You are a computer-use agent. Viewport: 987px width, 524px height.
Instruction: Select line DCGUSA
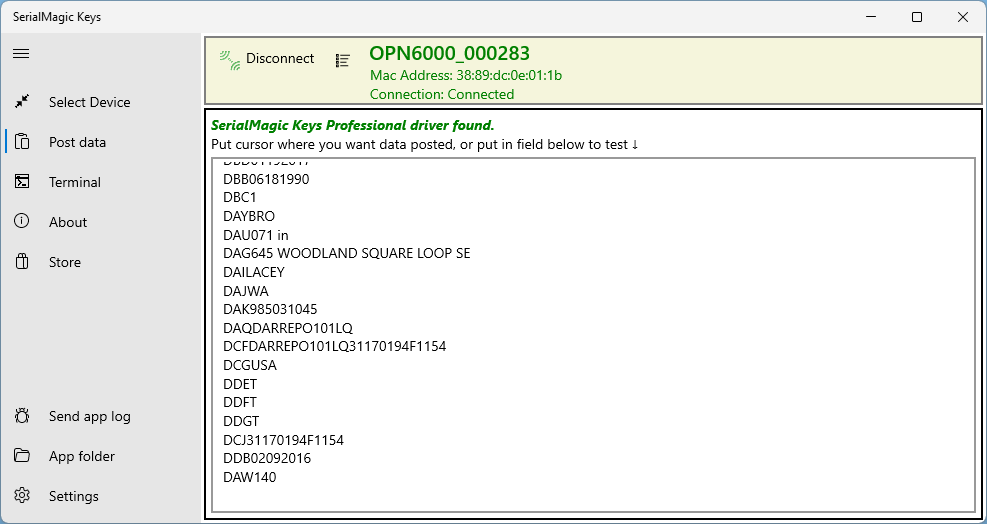[x=250, y=365]
